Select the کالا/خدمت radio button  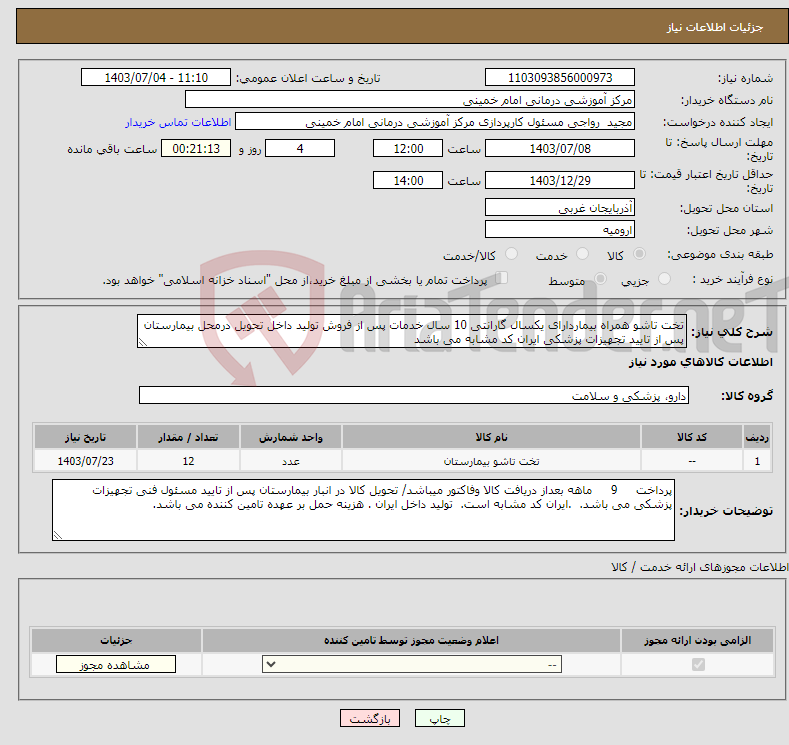pos(511,254)
